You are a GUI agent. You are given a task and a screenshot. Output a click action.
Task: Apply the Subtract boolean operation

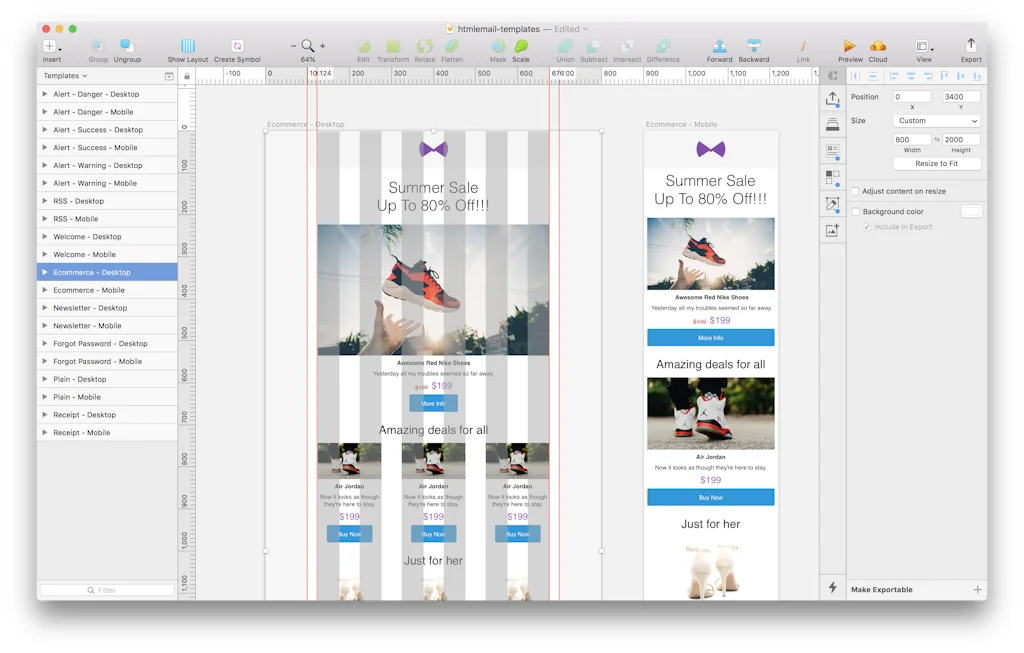click(594, 46)
